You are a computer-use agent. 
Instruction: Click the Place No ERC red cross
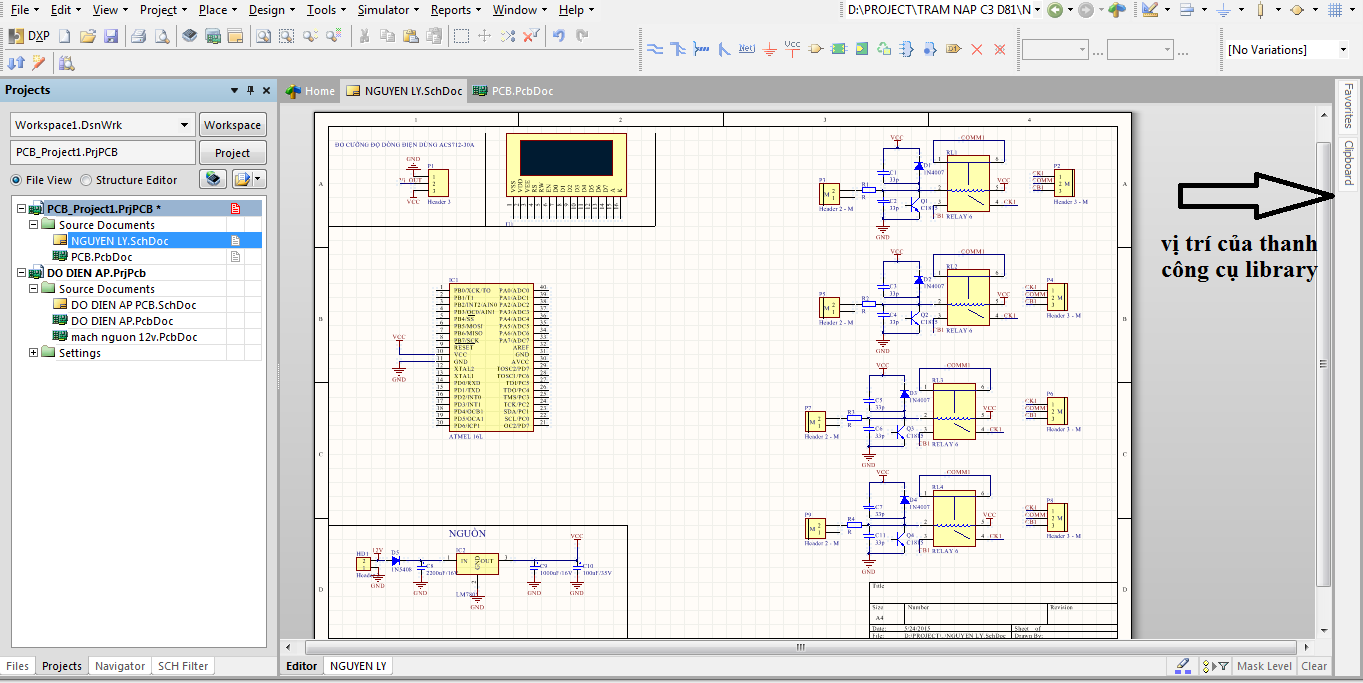click(977, 49)
